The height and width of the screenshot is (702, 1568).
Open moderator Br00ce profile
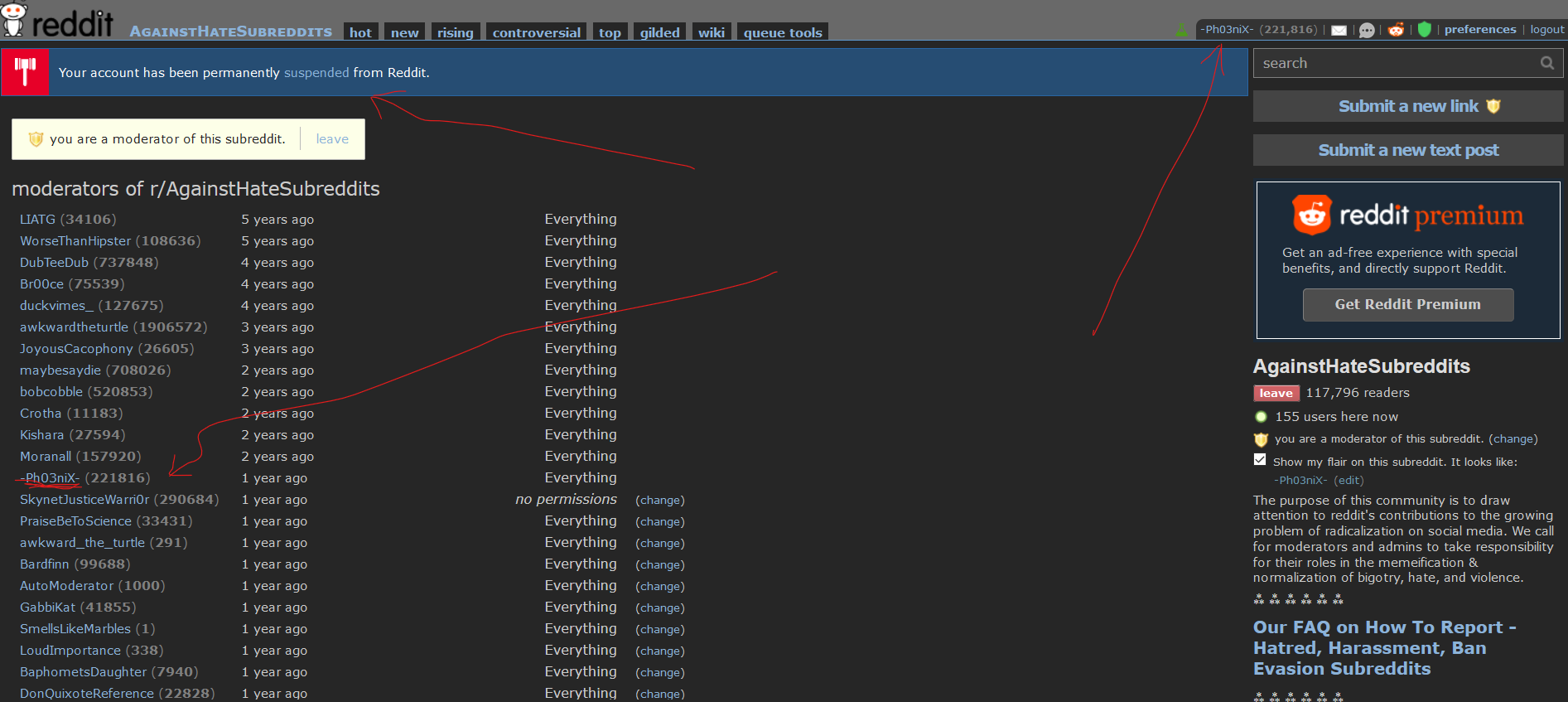pos(41,284)
